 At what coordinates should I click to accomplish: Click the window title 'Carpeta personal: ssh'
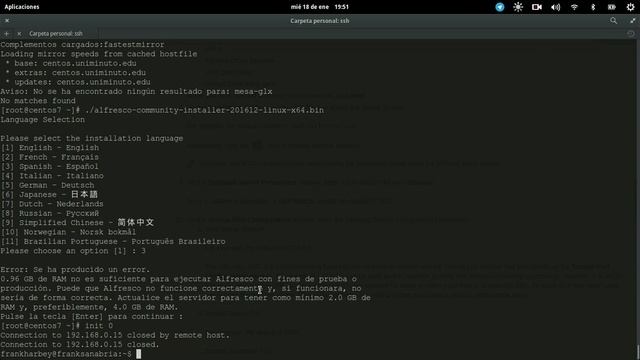coord(320,21)
